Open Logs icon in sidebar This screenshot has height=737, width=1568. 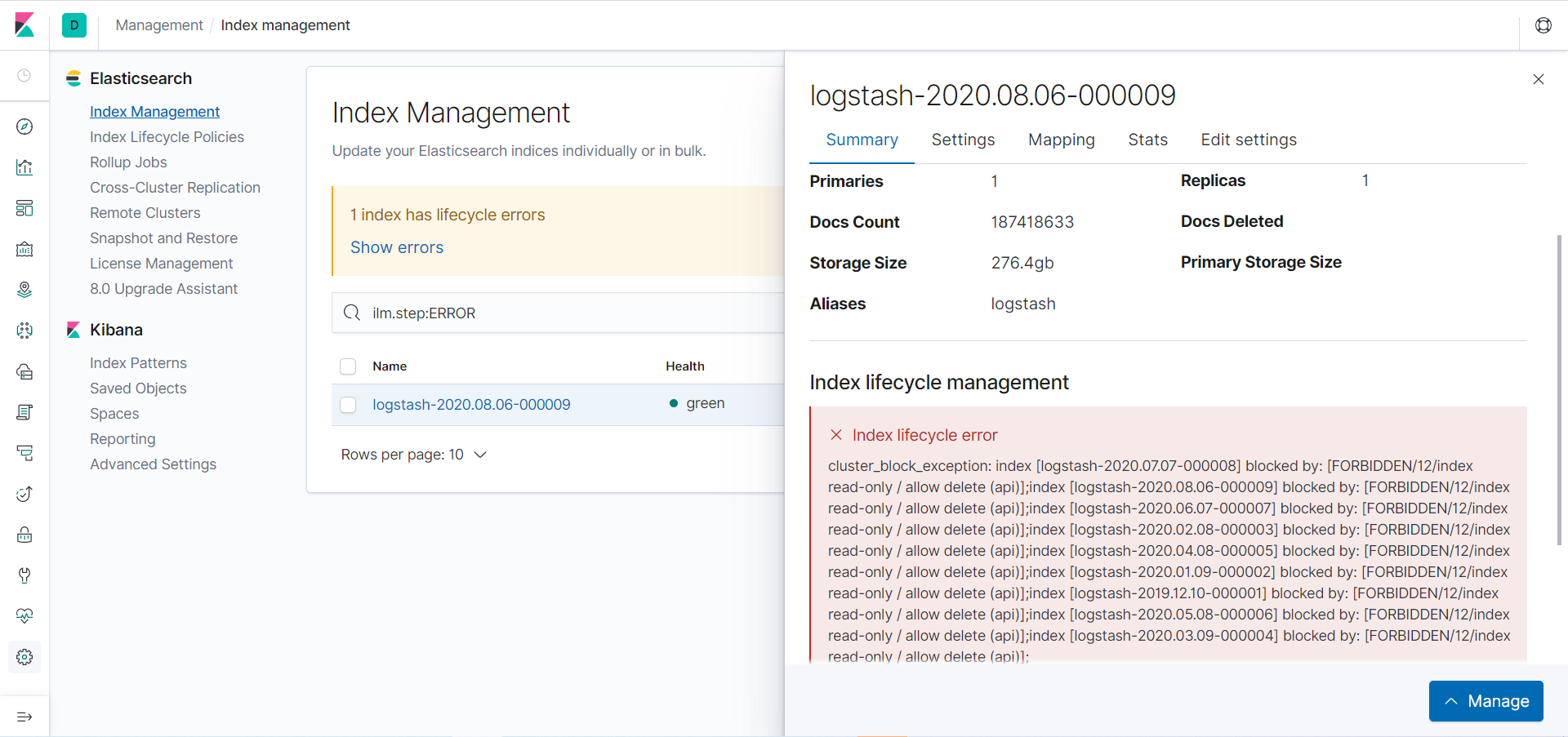(24, 412)
